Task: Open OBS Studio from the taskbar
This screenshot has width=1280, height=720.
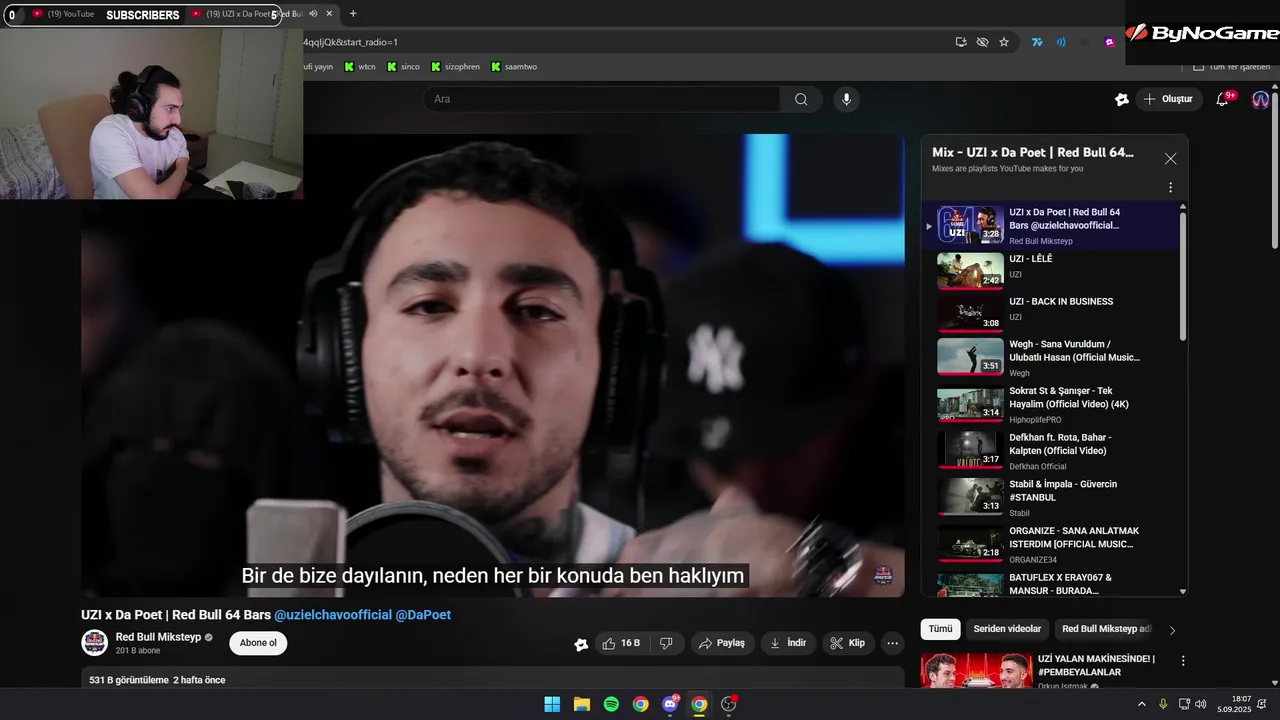Action: 729,704
